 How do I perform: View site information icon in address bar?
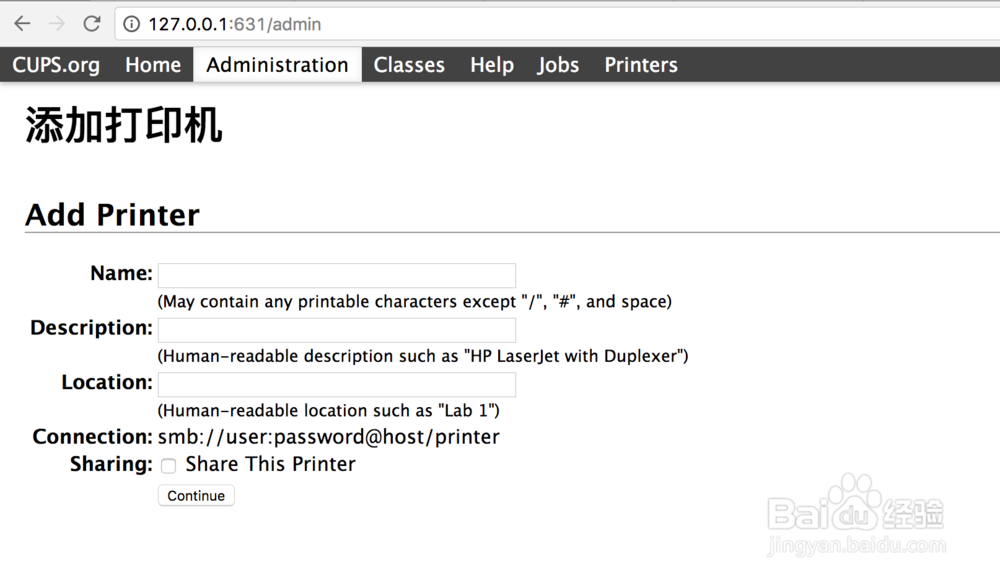coord(132,24)
